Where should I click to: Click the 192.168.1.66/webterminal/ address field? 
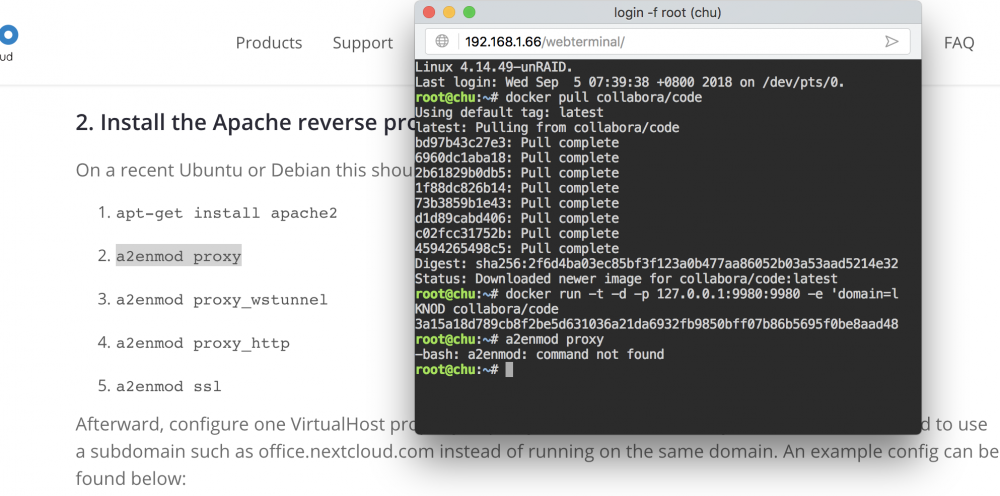[x=668, y=41]
